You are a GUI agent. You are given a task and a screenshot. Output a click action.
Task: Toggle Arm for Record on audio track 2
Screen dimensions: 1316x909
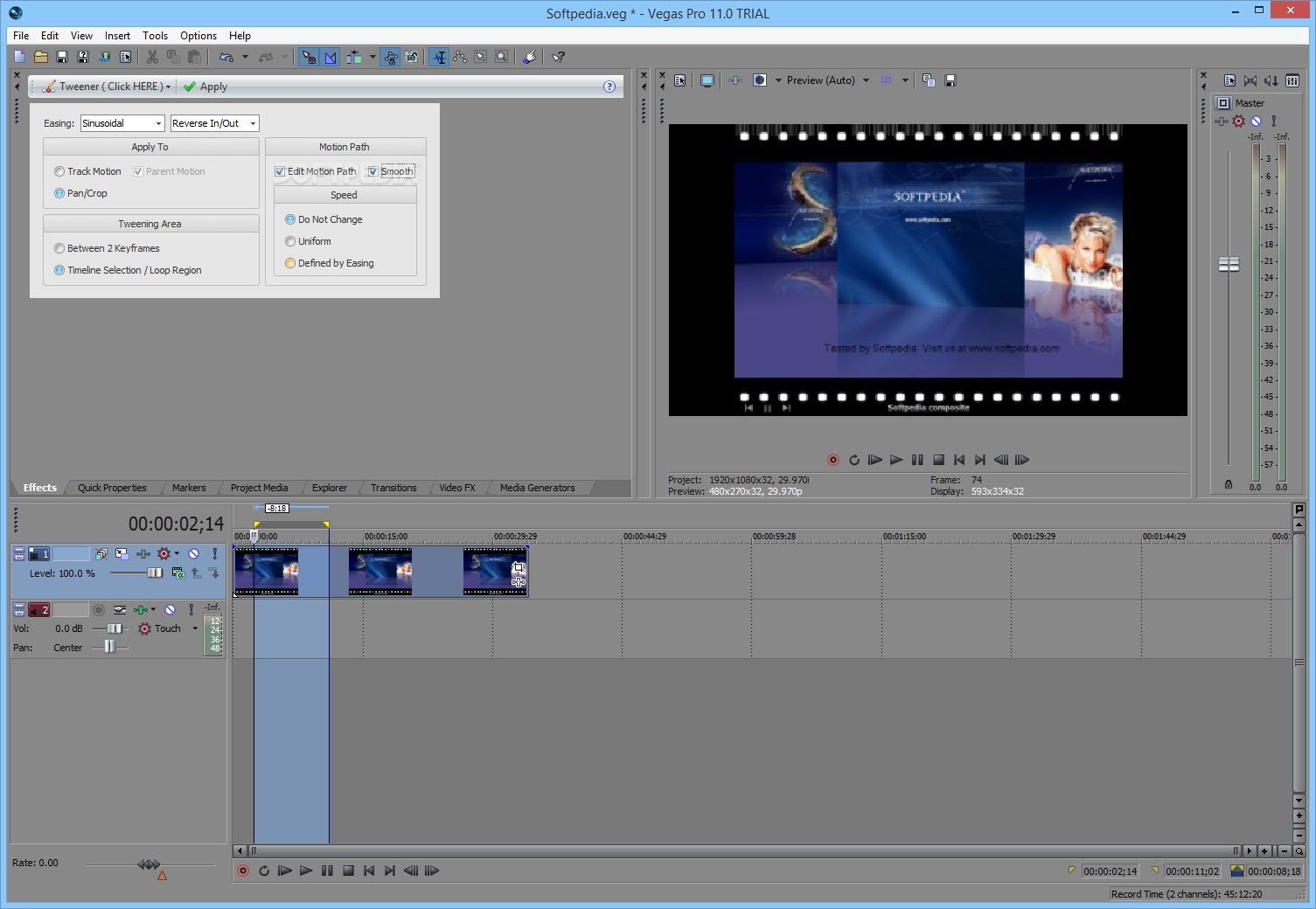pyautogui.click(x=99, y=610)
